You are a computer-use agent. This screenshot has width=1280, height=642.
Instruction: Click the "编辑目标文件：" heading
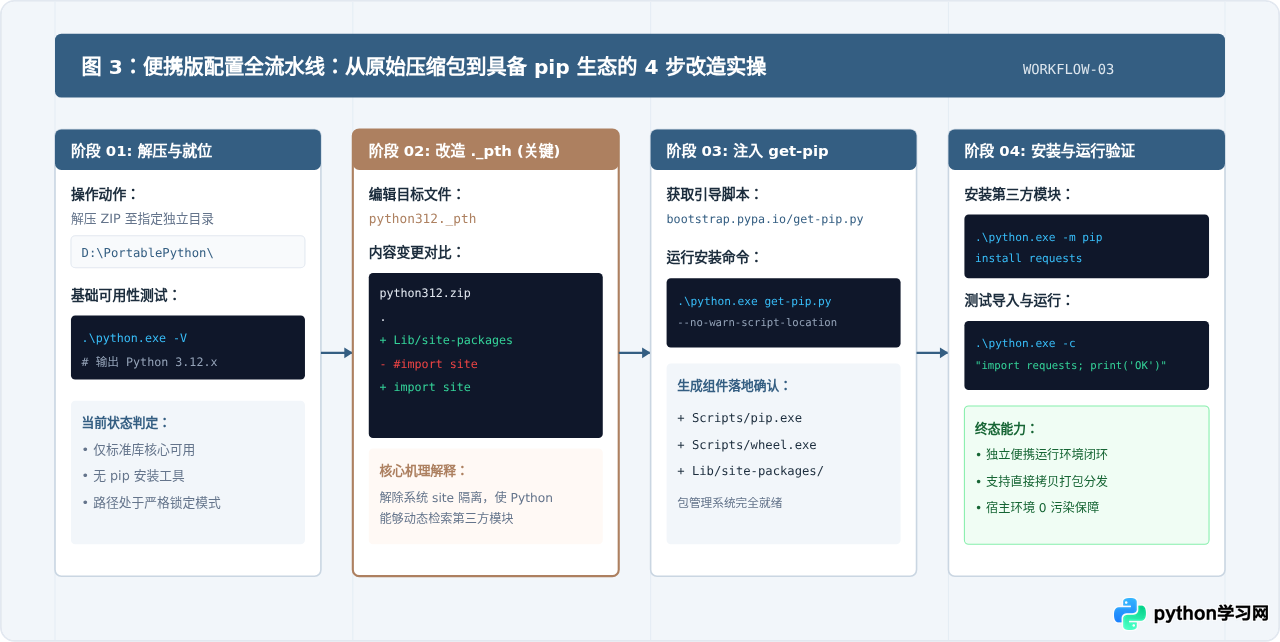point(417,194)
